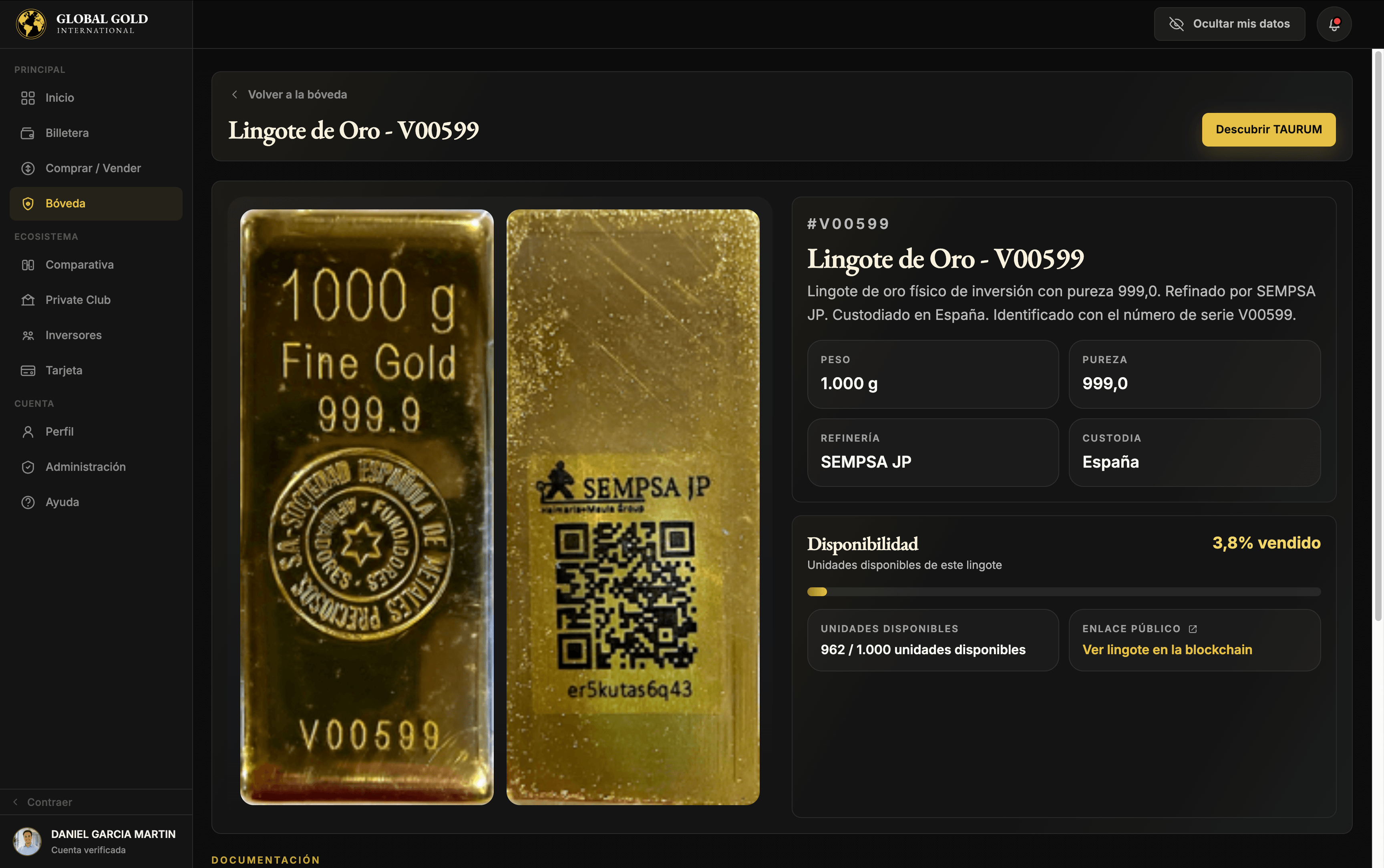Click the Comparativa columns icon
Viewport: 1384px width, 868px height.
(28, 265)
